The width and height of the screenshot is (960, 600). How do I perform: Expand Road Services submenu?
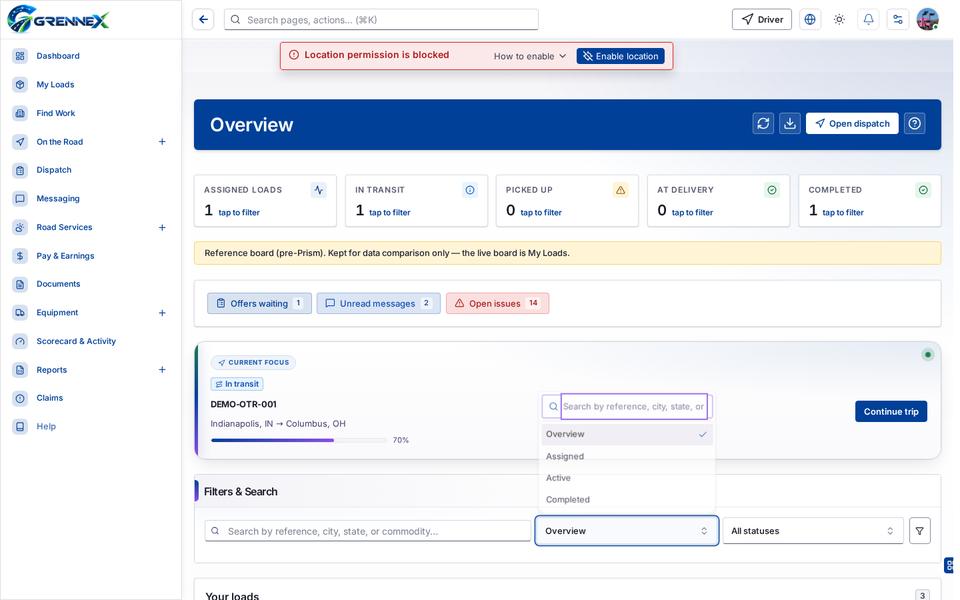pos(162,227)
